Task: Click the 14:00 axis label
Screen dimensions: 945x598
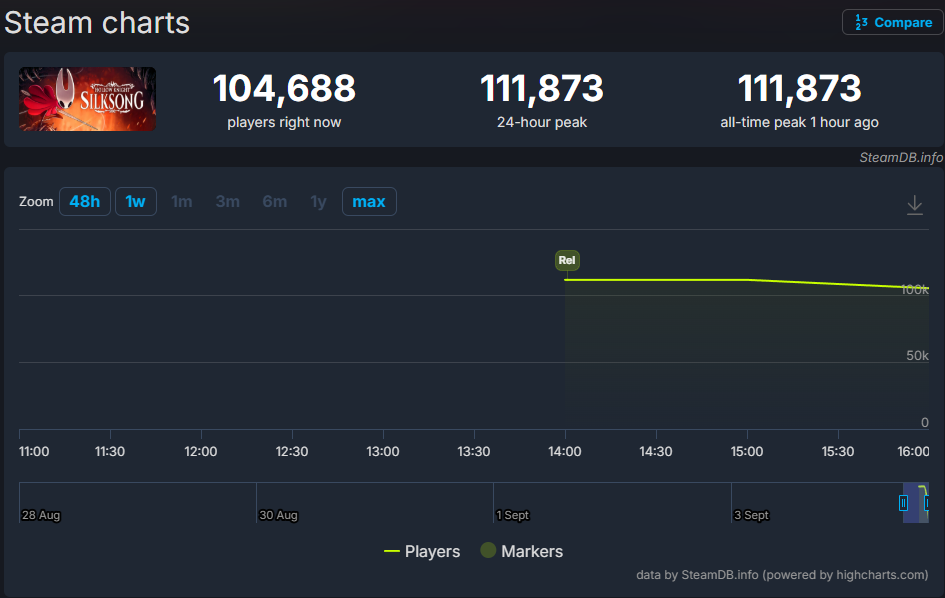Action: click(565, 452)
